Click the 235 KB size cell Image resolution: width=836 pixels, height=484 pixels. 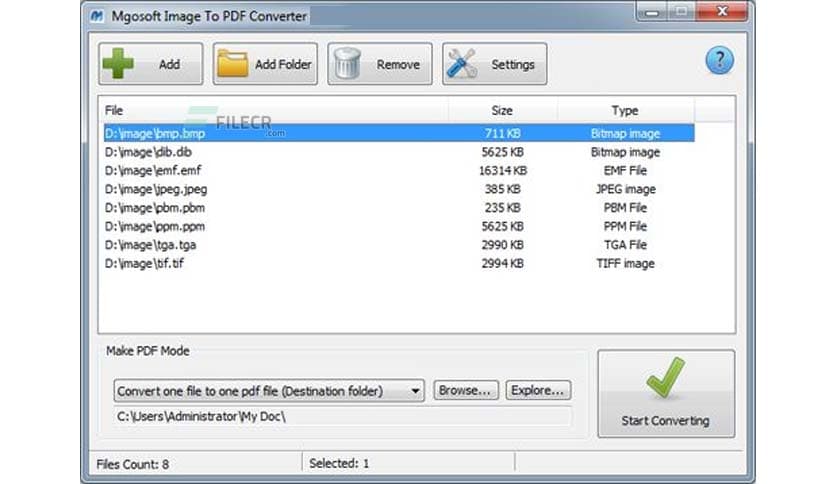503,208
